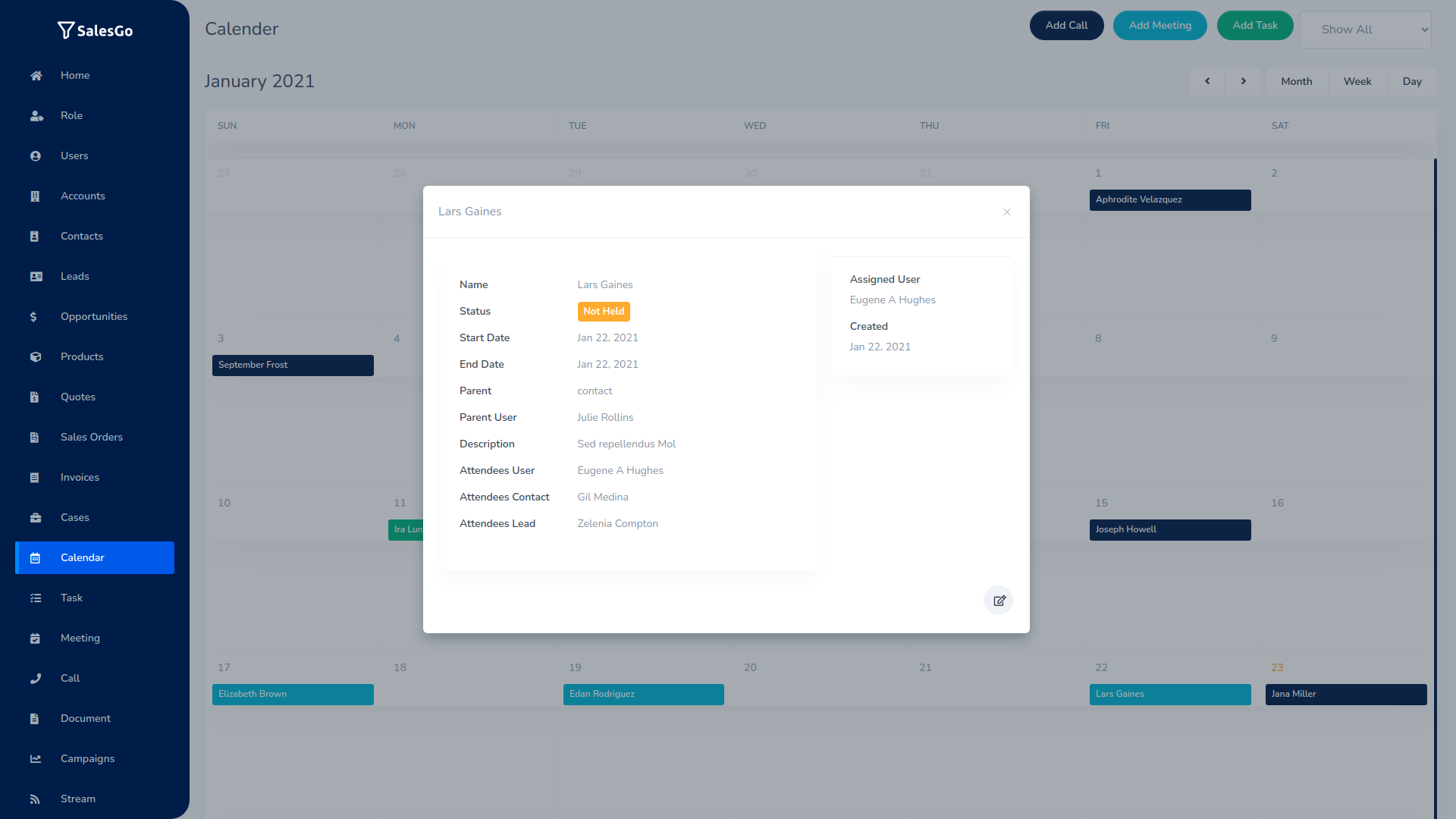Click the Add Call button
This screenshot has height=819, width=1456.
point(1066,26)
